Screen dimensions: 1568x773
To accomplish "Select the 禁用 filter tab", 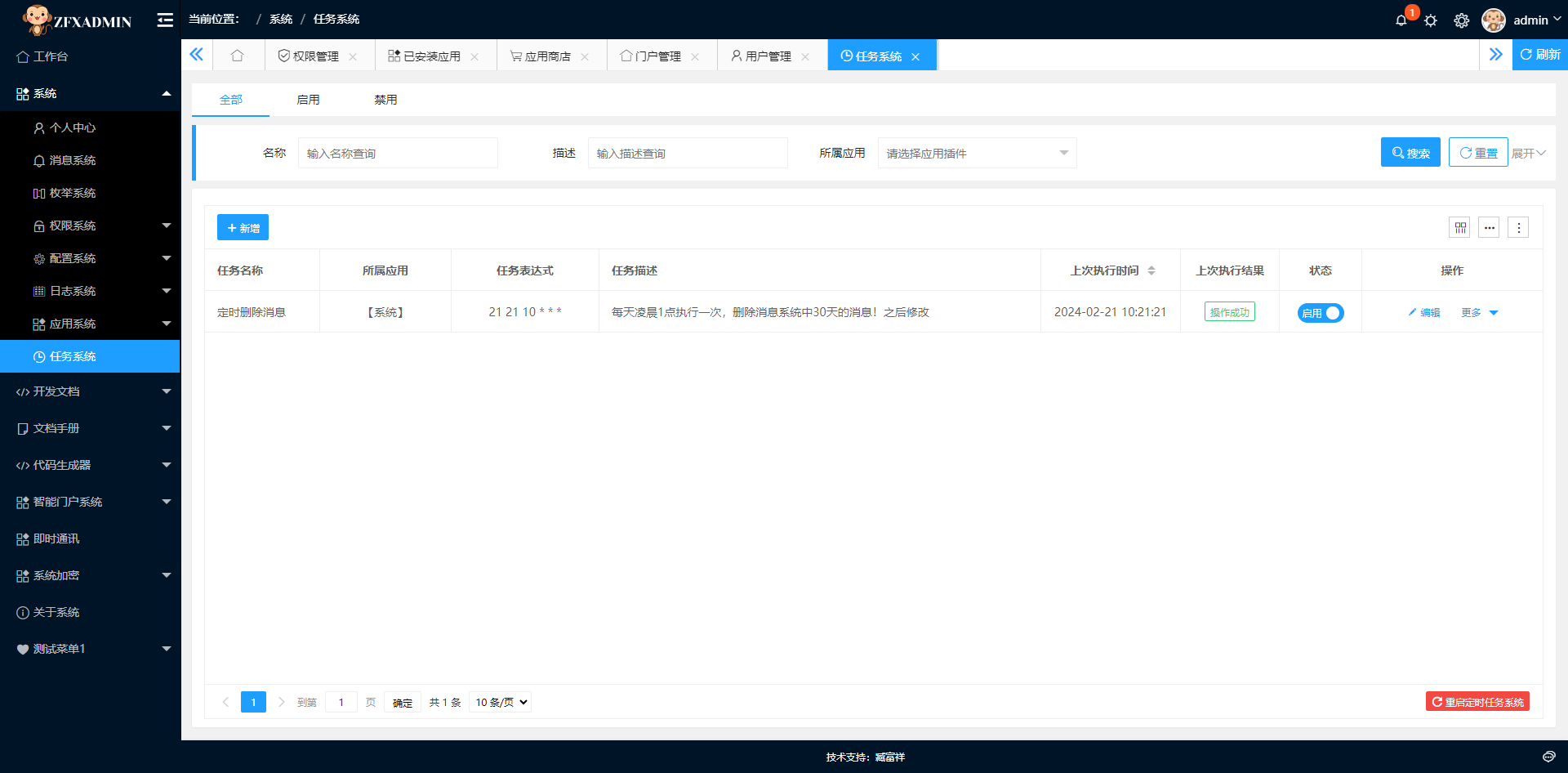I will [385, 100].
